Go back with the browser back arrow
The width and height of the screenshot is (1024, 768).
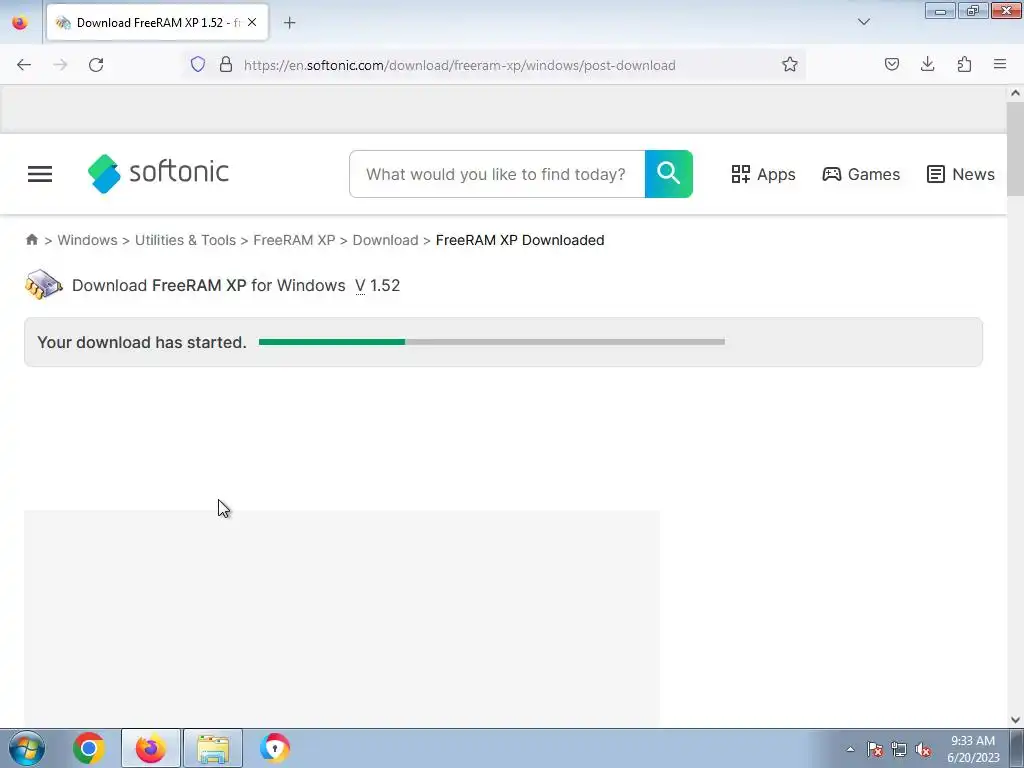click(x=24, y=65)
